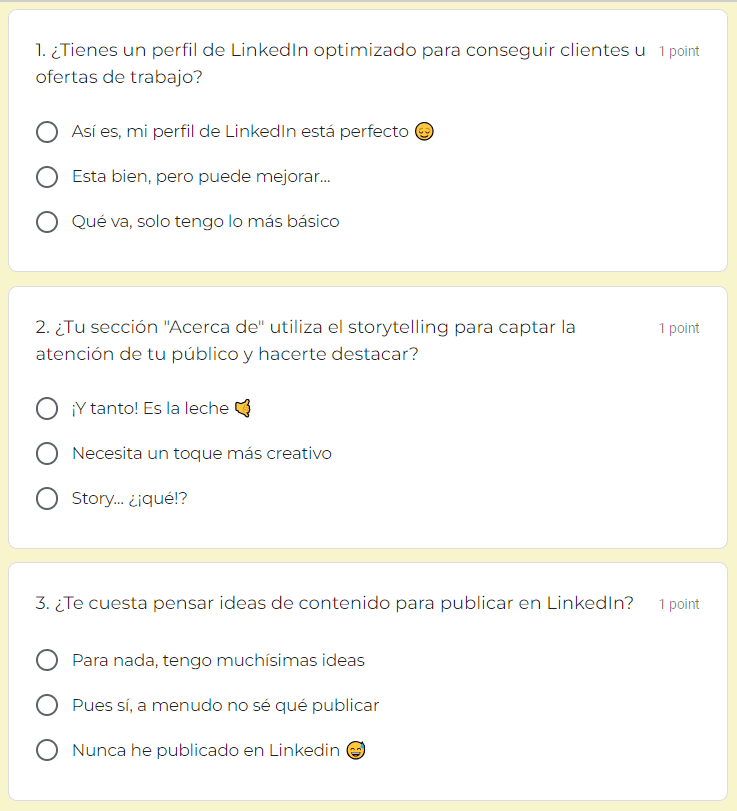Click question 1 title about optimized LinkedIn profile
This screenshot has width=737, height=811.
coord(340,64)
